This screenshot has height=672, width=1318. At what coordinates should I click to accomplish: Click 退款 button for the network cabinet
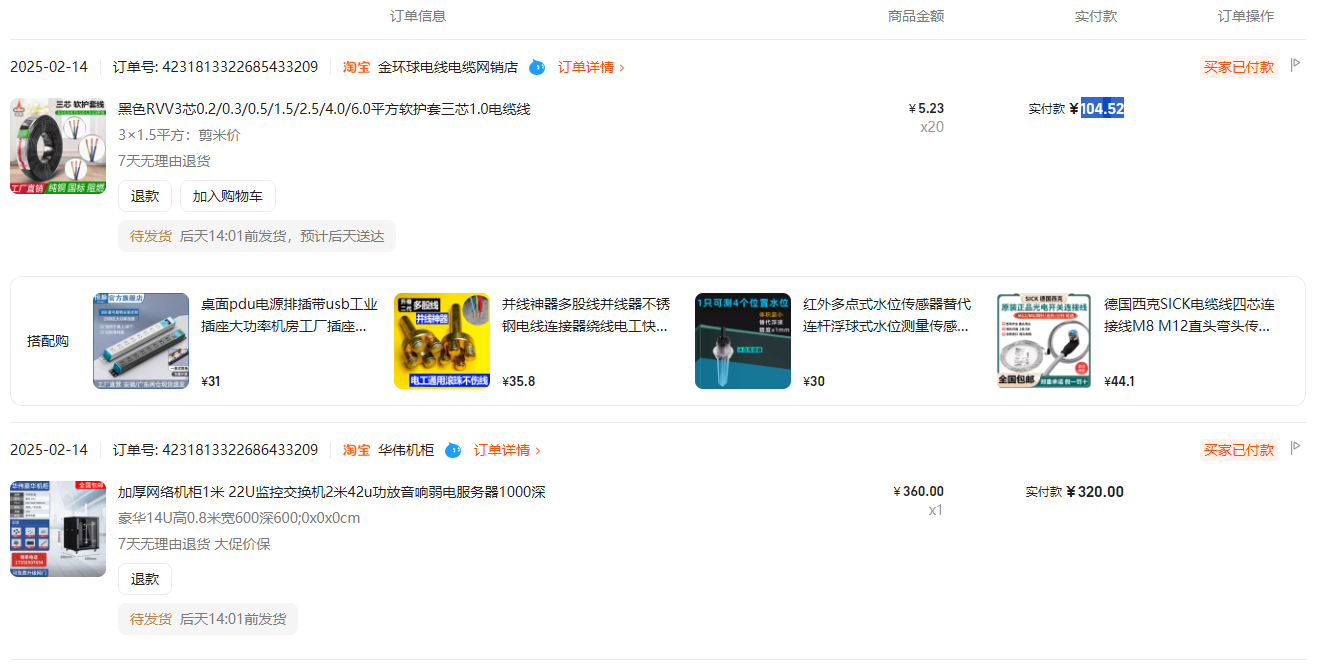(145, 579)
